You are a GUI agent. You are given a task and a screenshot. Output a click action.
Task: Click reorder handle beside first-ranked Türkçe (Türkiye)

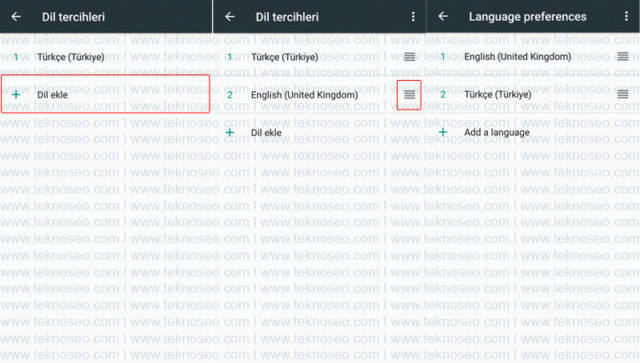[x=409, y=57]
